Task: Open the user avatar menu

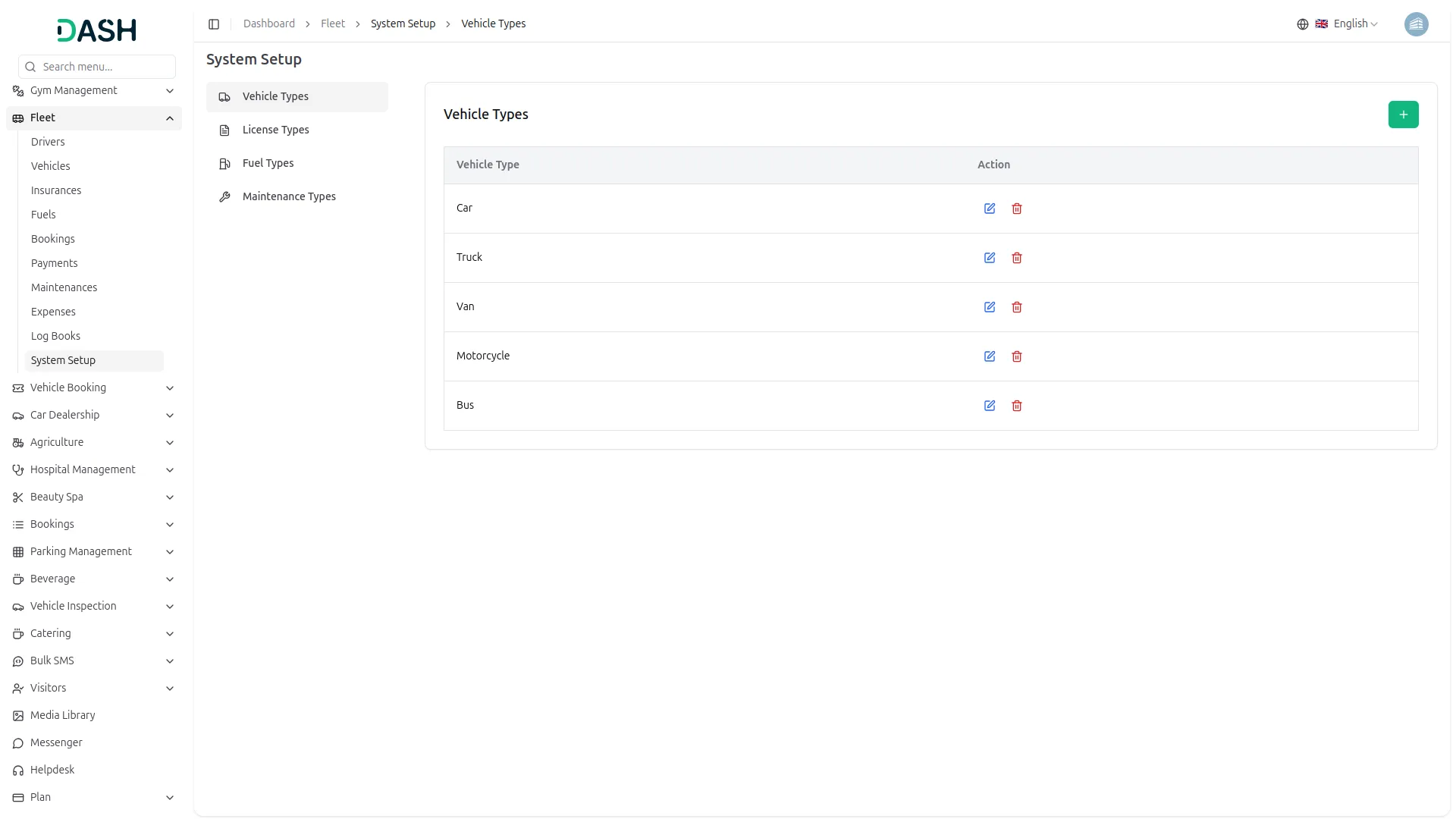Action: [1416, 24]
